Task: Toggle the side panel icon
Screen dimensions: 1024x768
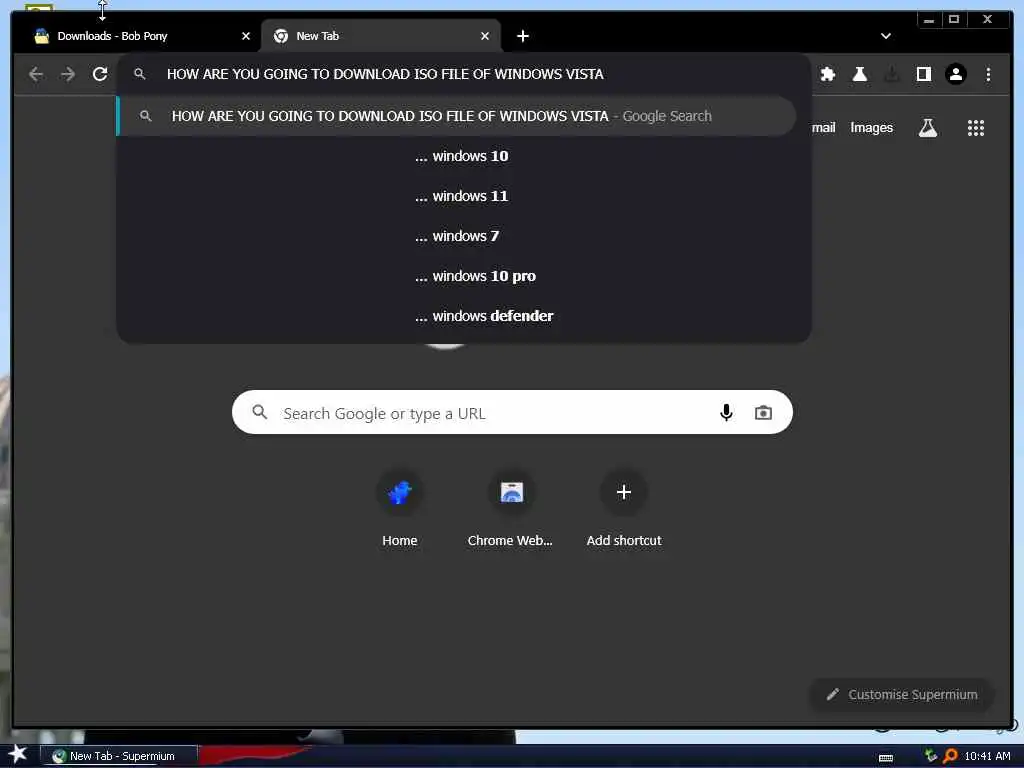Action: (x=923, y=74)
